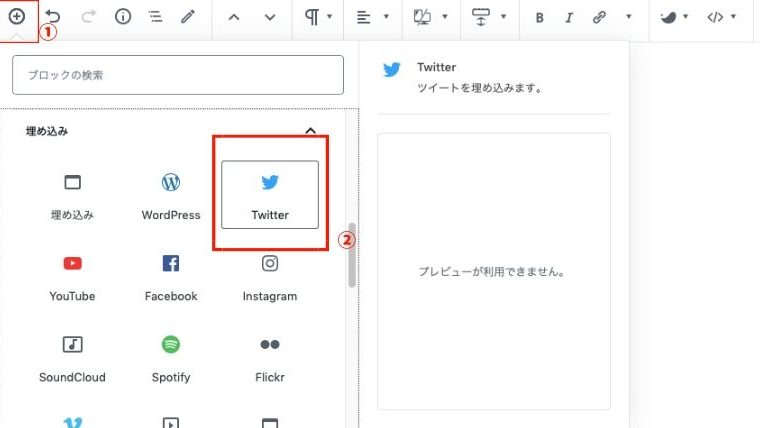Click the ツイートを埋め込みます description text
760x428 pixels.
coord(479,88)
